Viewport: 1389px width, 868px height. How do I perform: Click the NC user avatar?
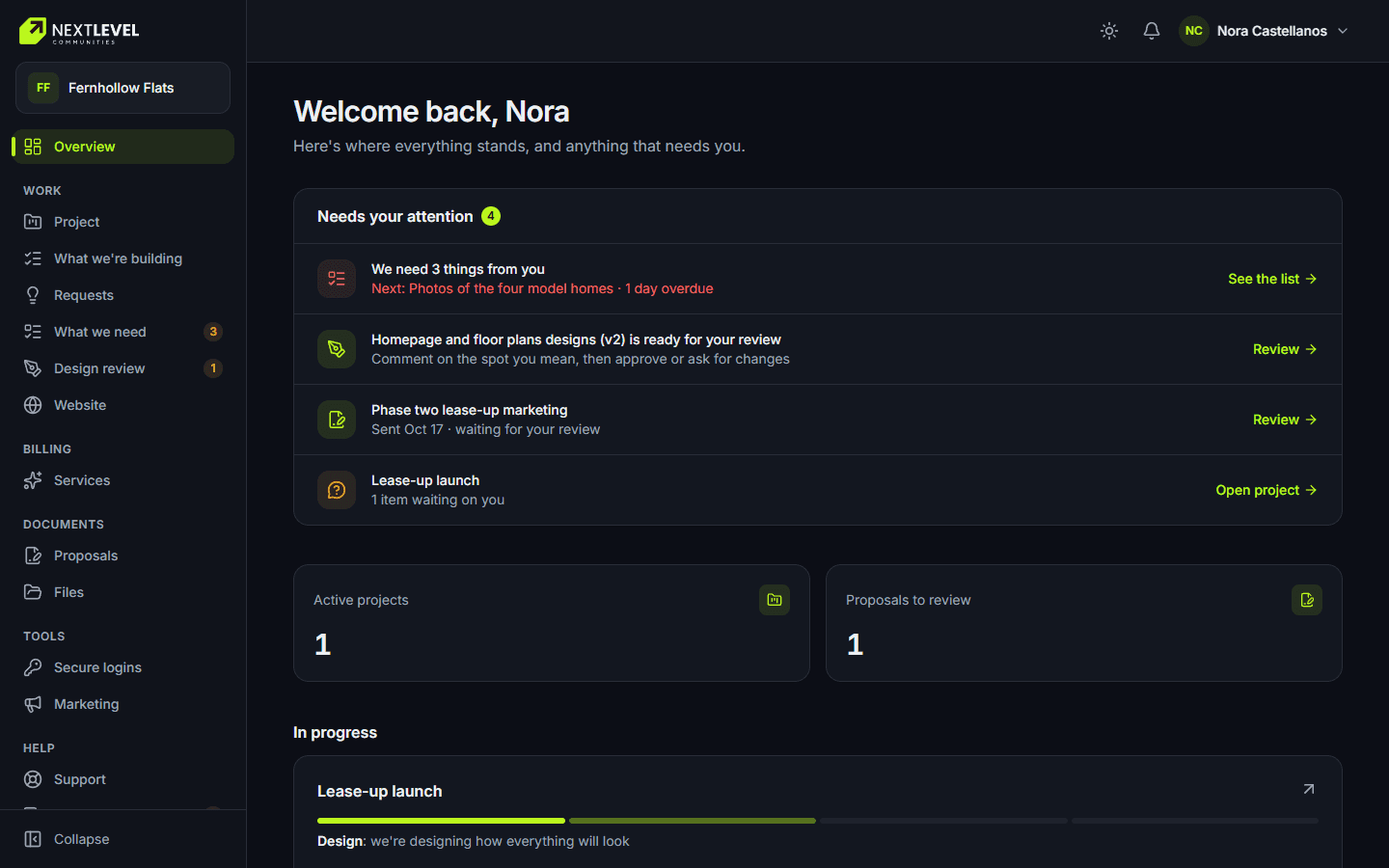pyautogui.click(x=1194, y=31)
